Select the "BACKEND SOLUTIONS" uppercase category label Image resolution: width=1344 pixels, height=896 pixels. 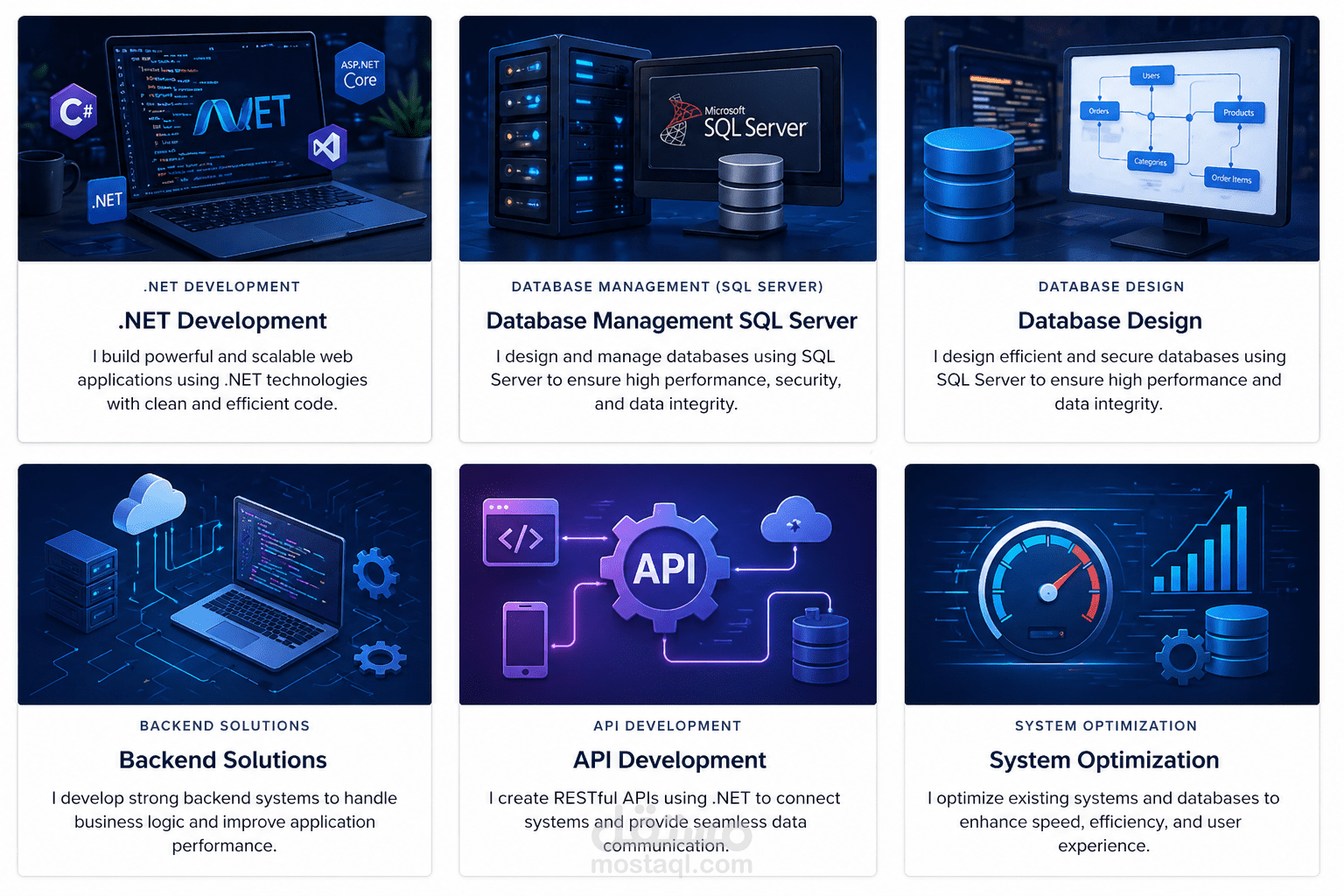225,726
